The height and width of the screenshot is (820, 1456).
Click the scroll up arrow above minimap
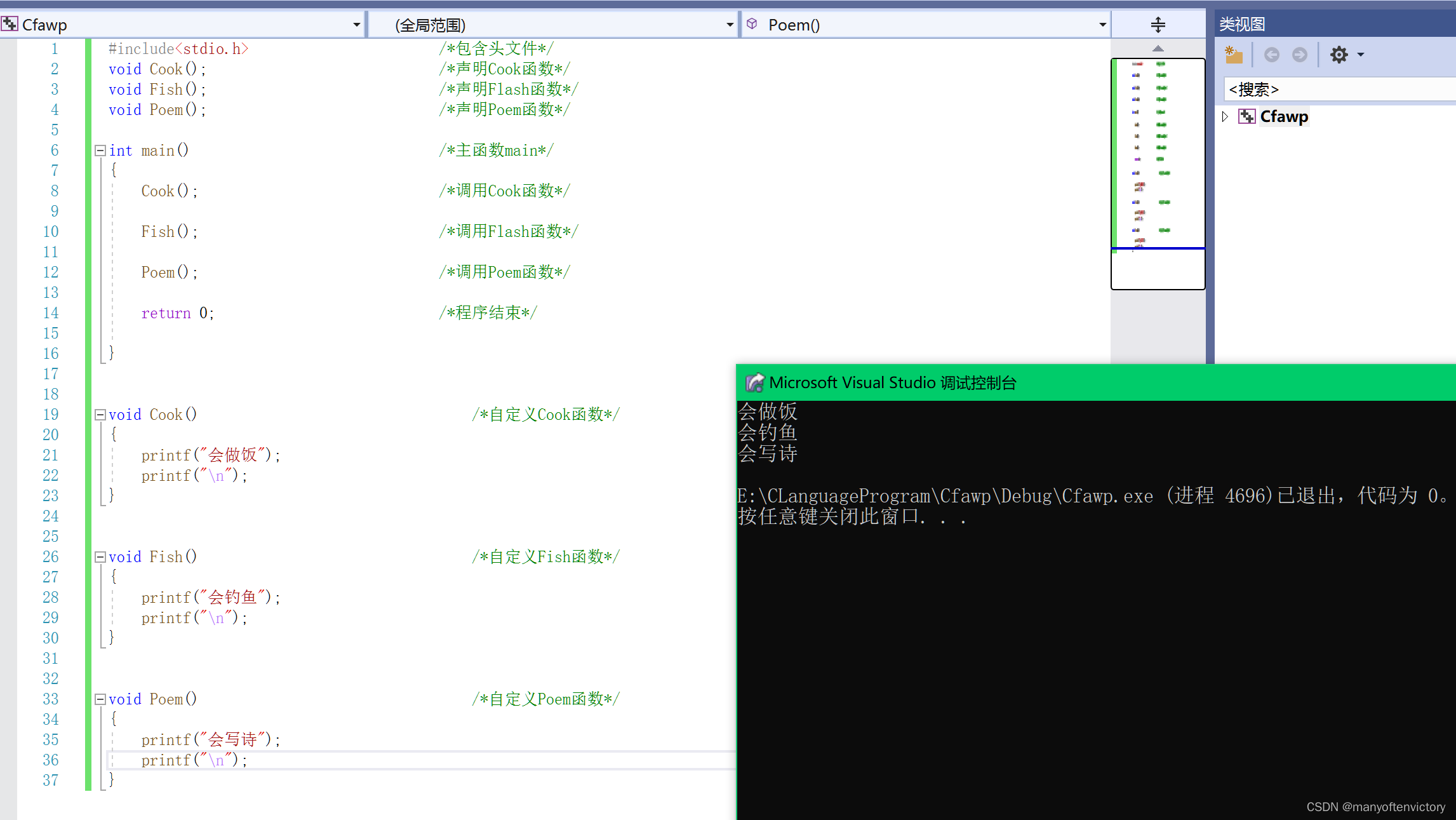[1158, 49]
